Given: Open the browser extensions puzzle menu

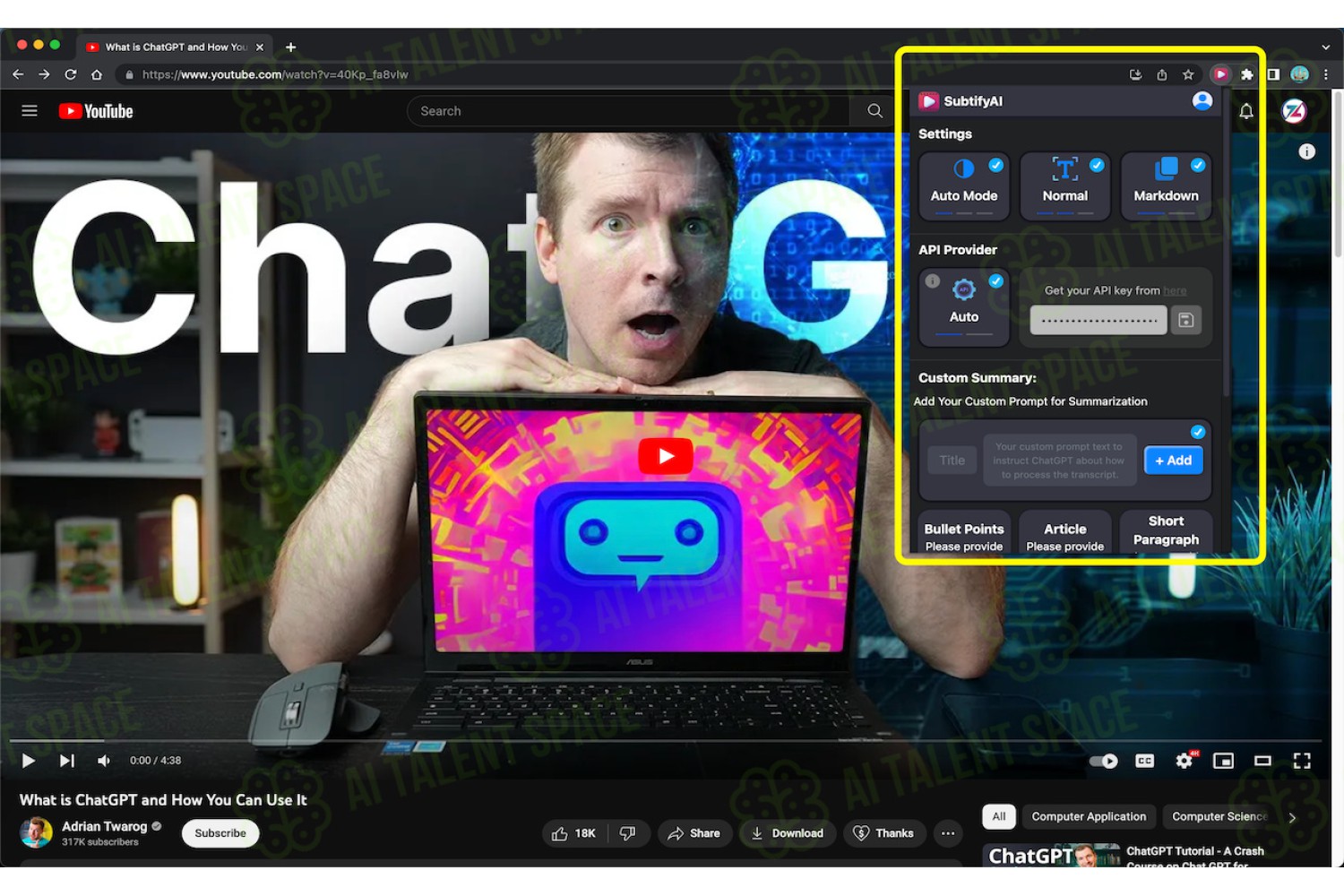Looking at the screenshot, I should click(1247, 74).
